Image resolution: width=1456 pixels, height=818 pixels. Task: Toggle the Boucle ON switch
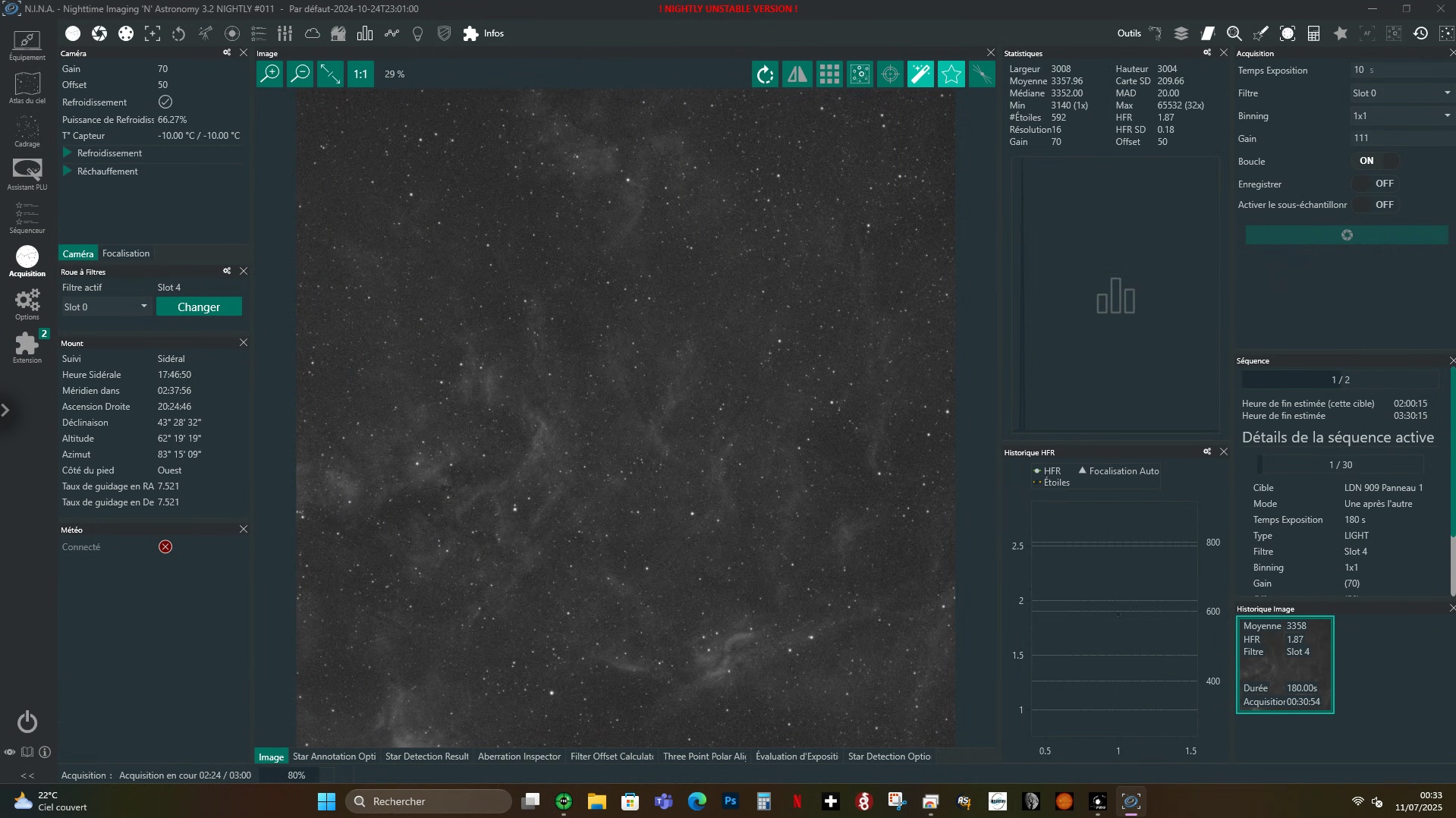(x=1376, y=161)
